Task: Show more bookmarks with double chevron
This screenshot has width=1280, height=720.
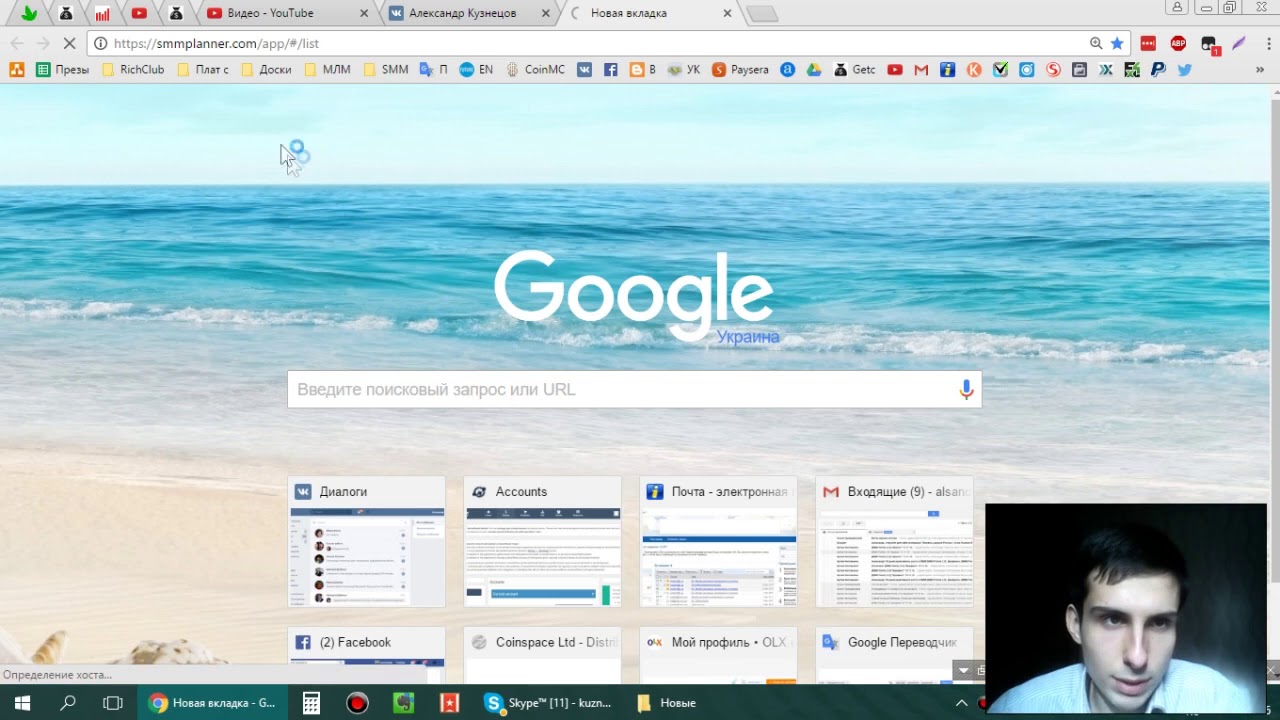Action: [x=1260, y=69]
